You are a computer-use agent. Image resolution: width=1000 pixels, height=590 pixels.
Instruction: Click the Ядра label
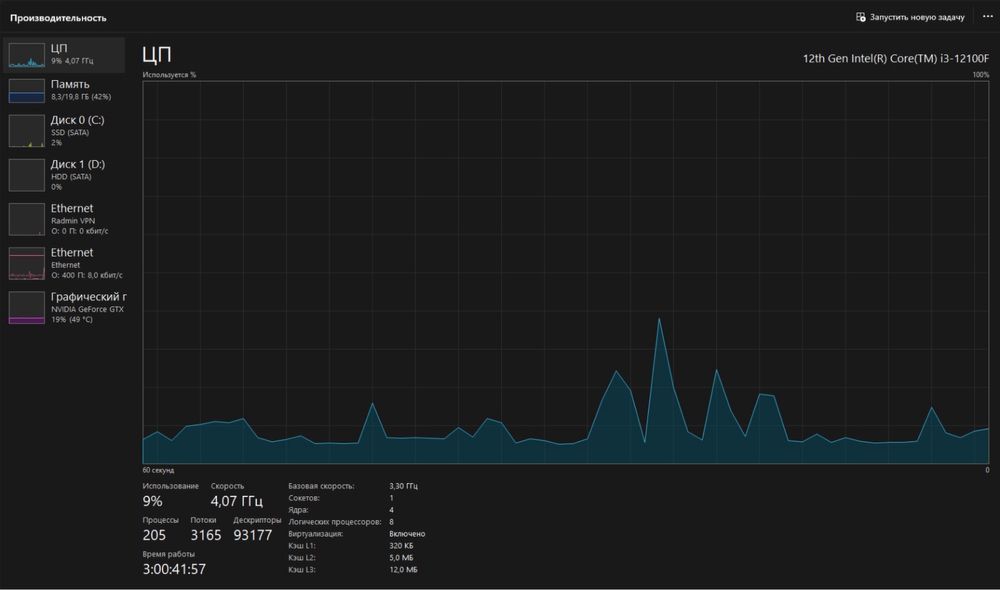(298, 510)
